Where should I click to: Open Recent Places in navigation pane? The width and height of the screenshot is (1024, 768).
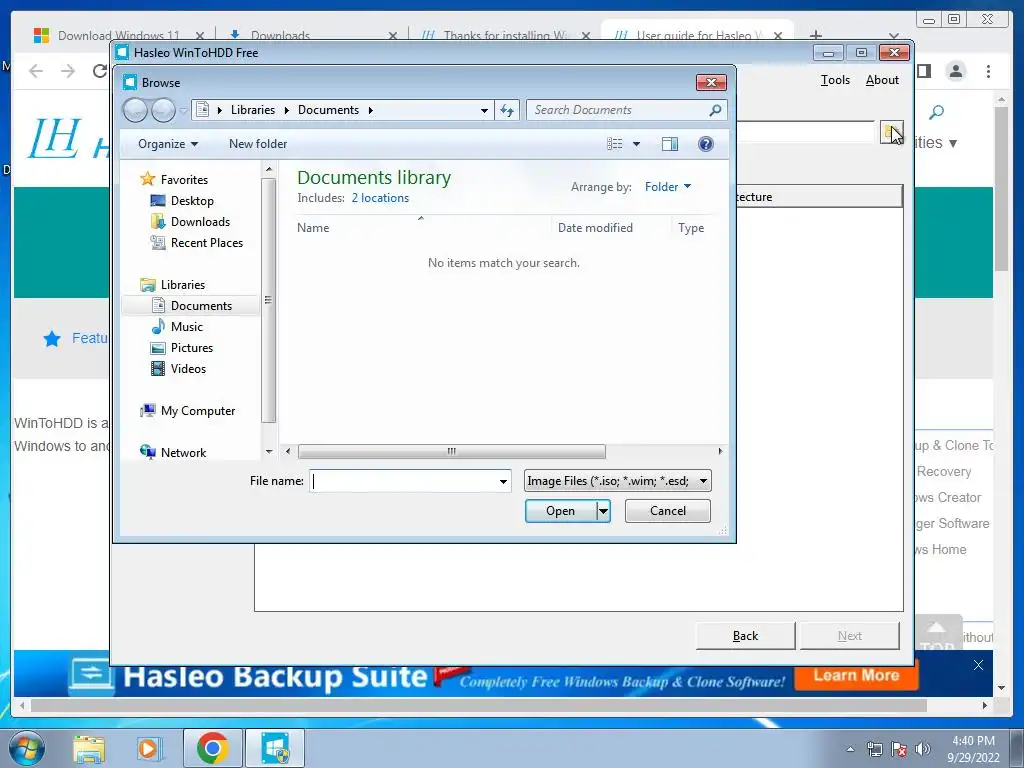coord(206,242)
